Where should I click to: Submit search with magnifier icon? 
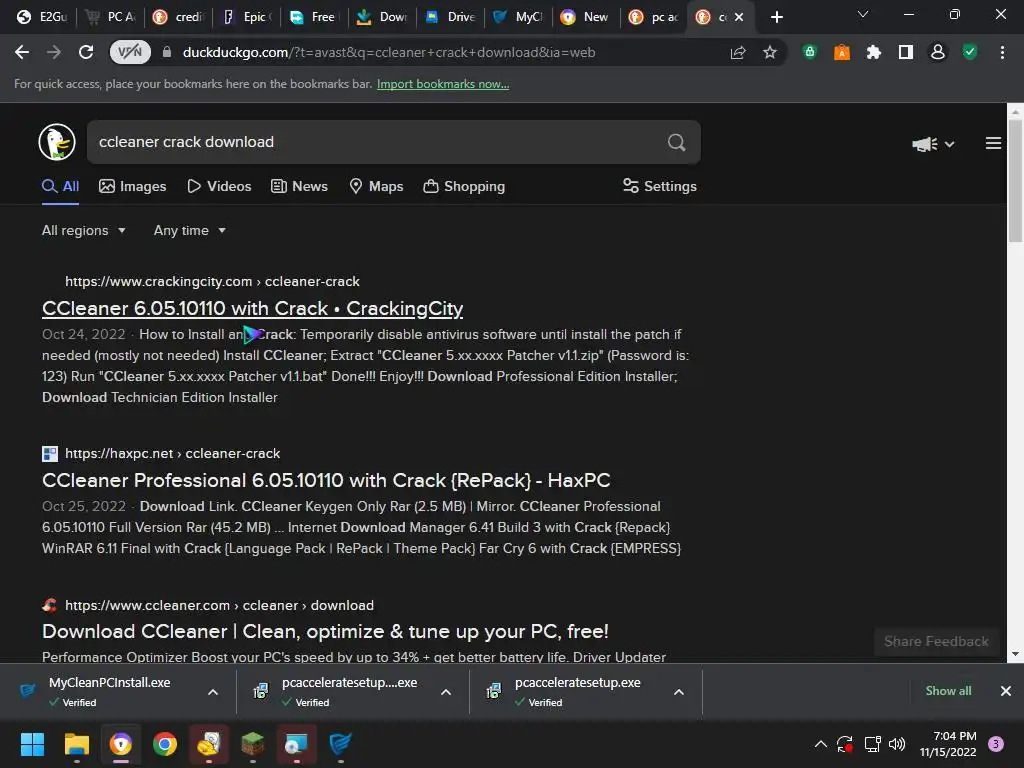coord(677,142)
